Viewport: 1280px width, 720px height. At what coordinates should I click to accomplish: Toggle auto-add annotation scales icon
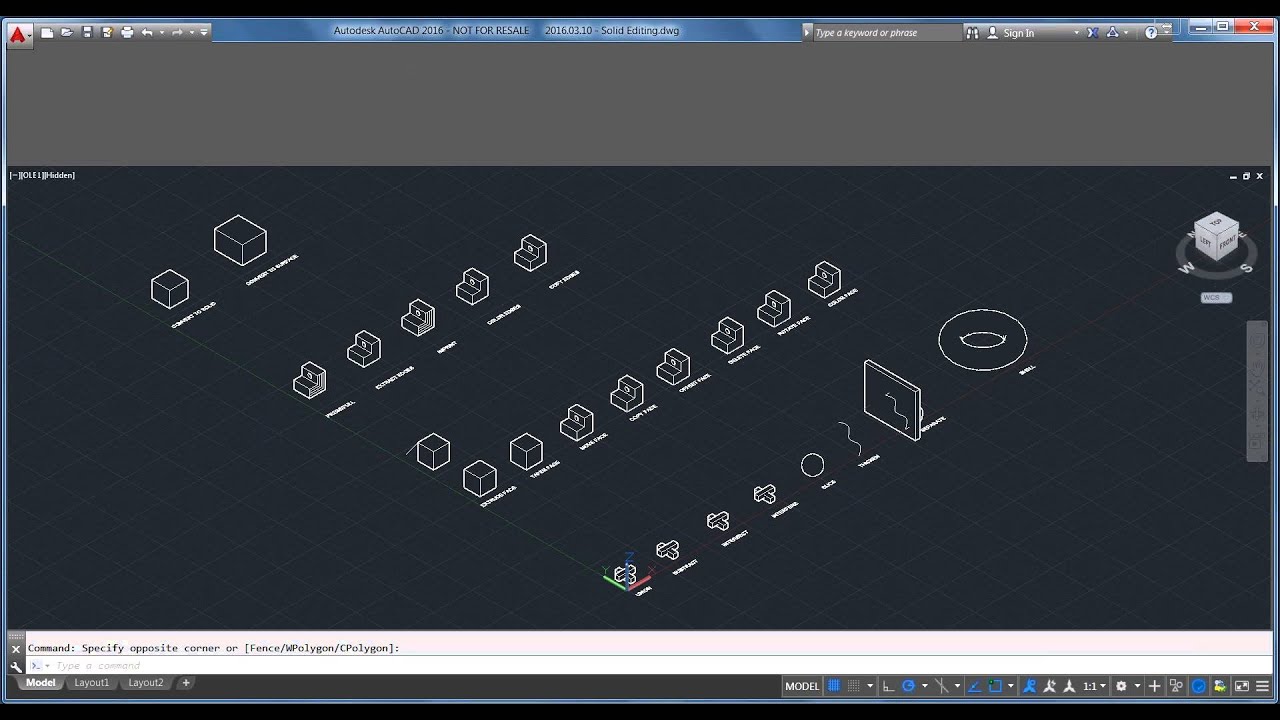[1049, 686]
